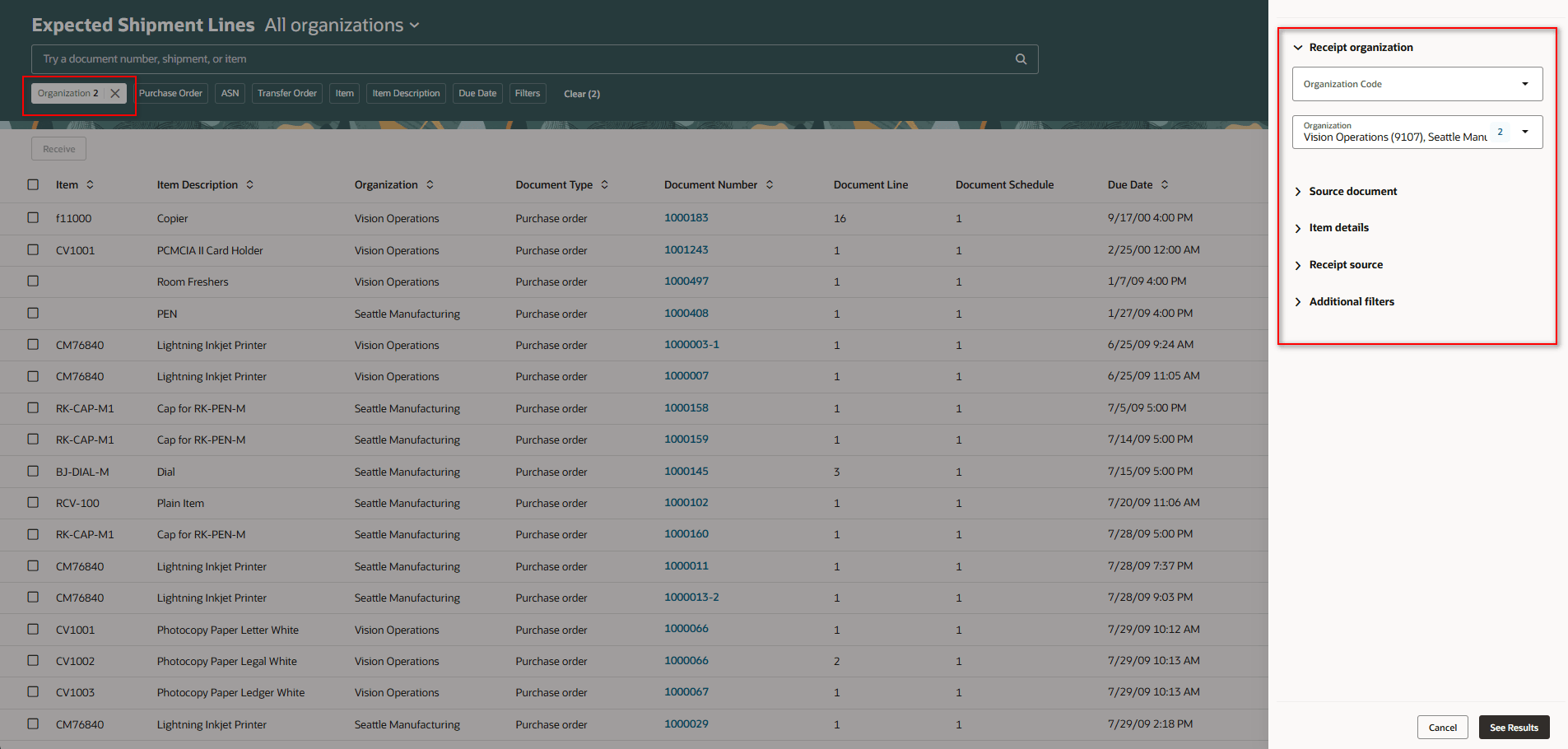The image size is (1568, 749).
Task: Expand the Receipt source section
Action: click(1298, 265)
